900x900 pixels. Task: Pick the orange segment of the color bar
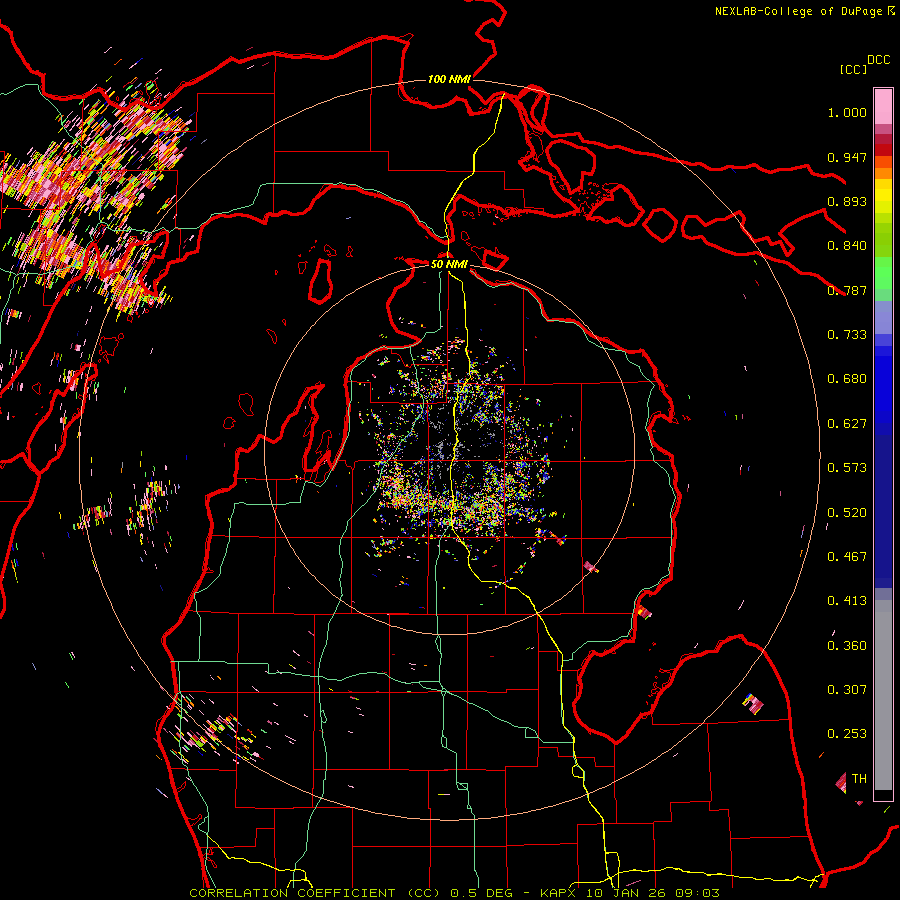pos(883,173)
